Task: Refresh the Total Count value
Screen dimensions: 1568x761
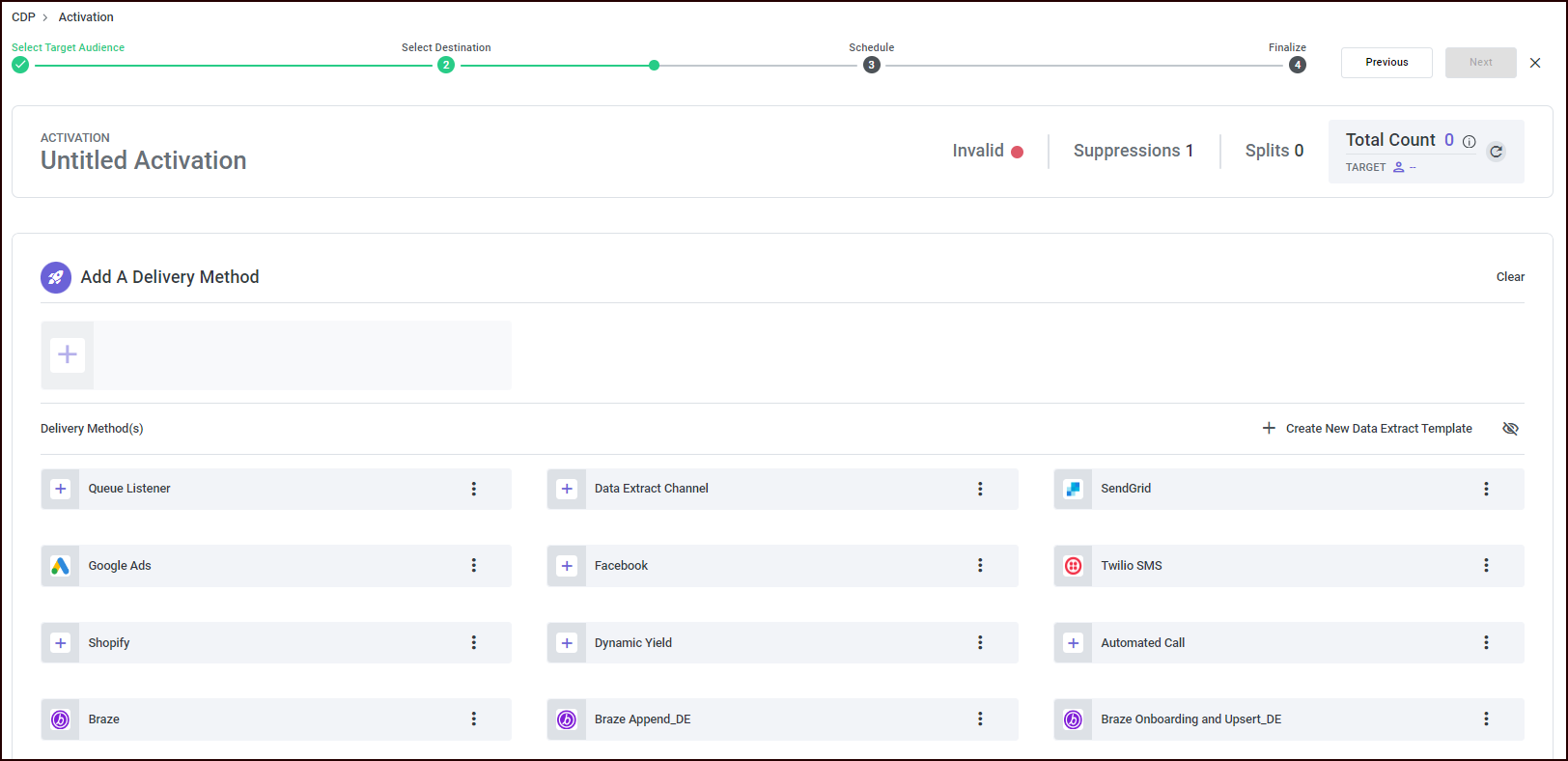Action: [x=1496, y=152]
